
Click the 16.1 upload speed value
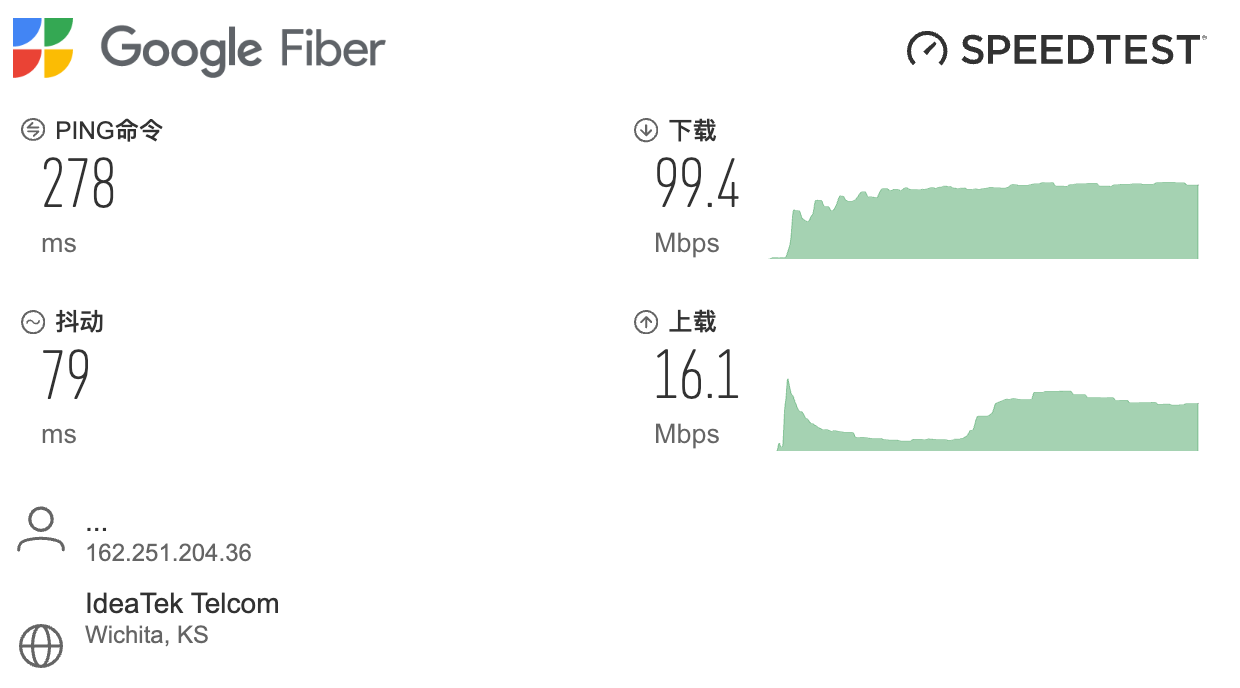[697, 375]
